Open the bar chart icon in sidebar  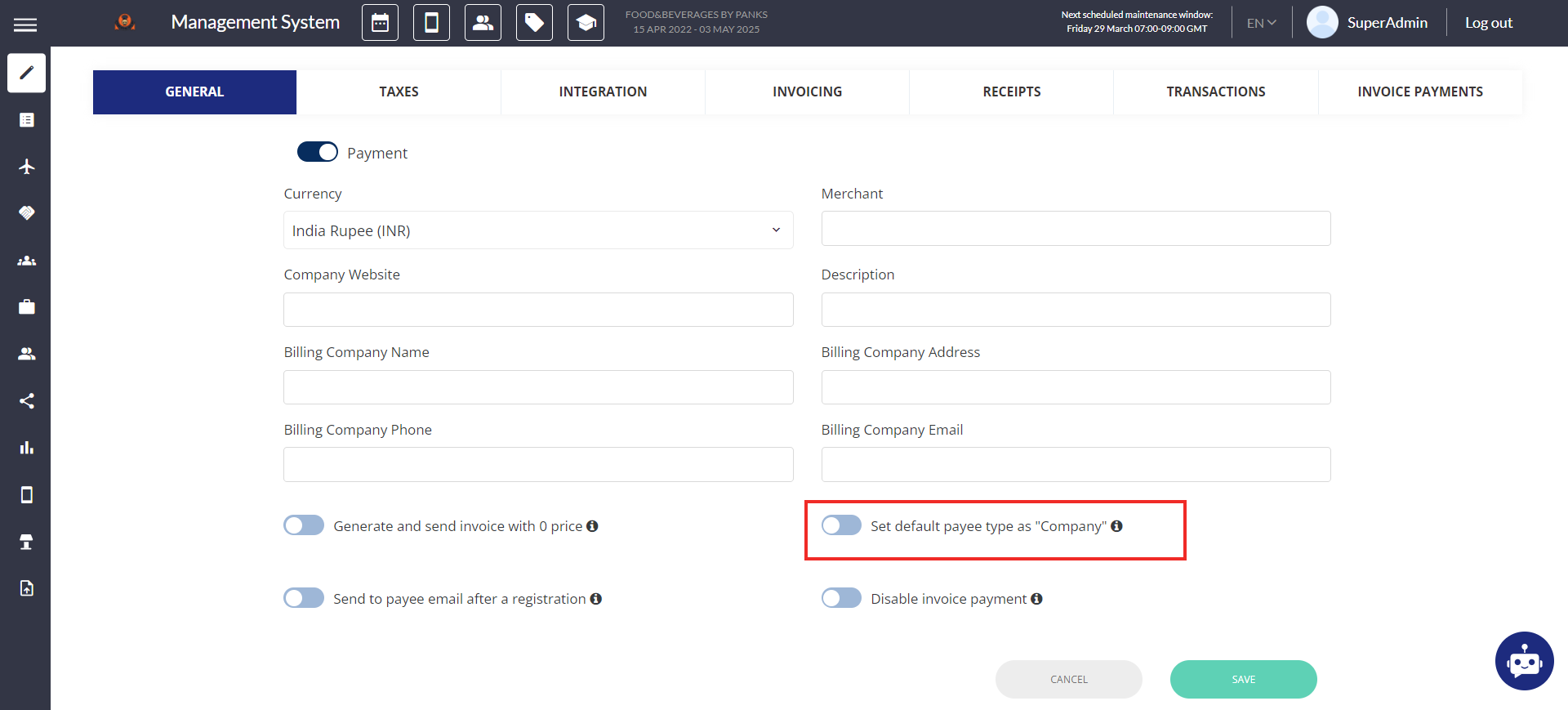click(x=26, y=448)
